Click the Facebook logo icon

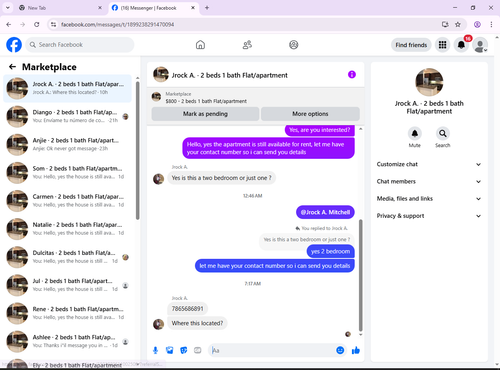pos(14,45)
